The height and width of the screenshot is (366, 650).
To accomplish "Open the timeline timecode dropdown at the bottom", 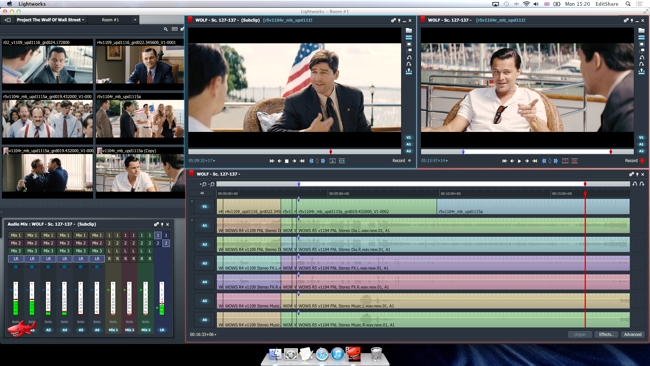I will pyautogui.click(x=203, y=334).
